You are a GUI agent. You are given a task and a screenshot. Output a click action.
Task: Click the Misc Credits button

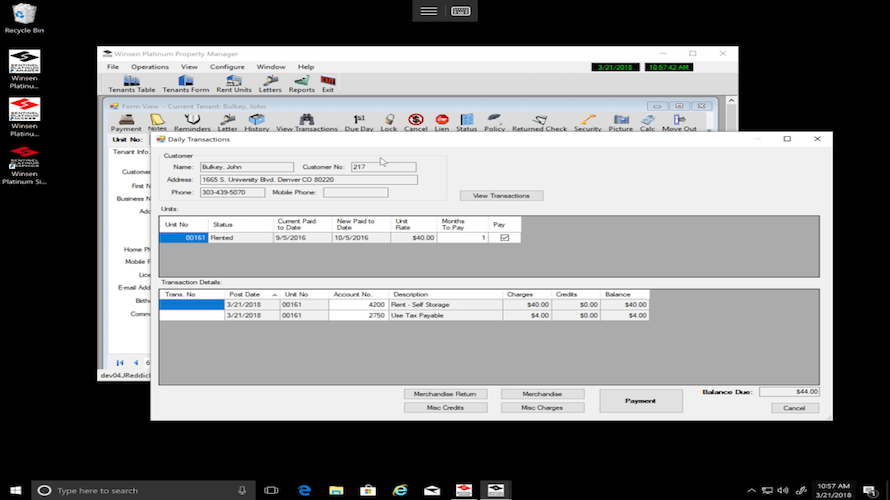(445, 407)
